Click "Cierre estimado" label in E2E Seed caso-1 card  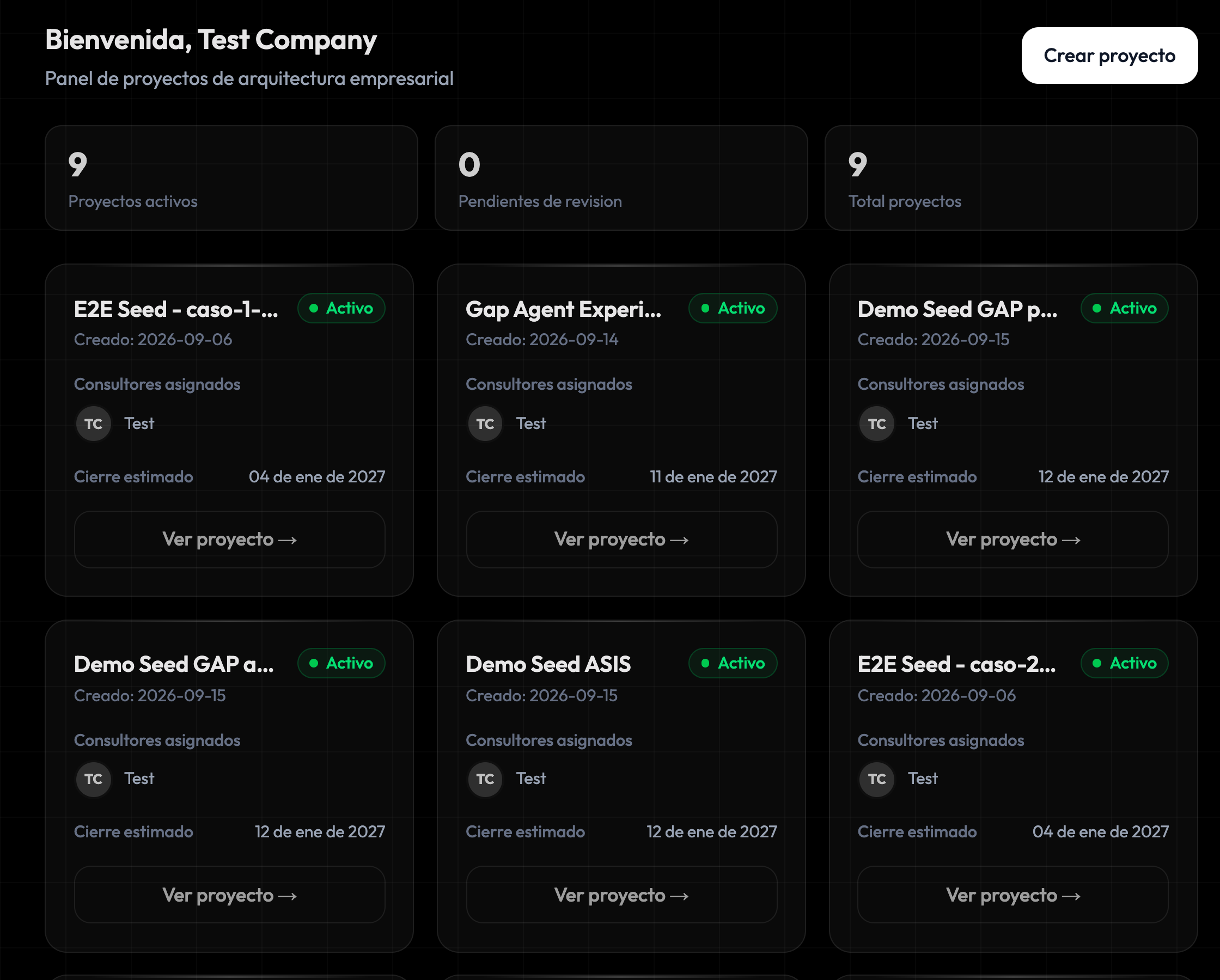tap(133, 477)
